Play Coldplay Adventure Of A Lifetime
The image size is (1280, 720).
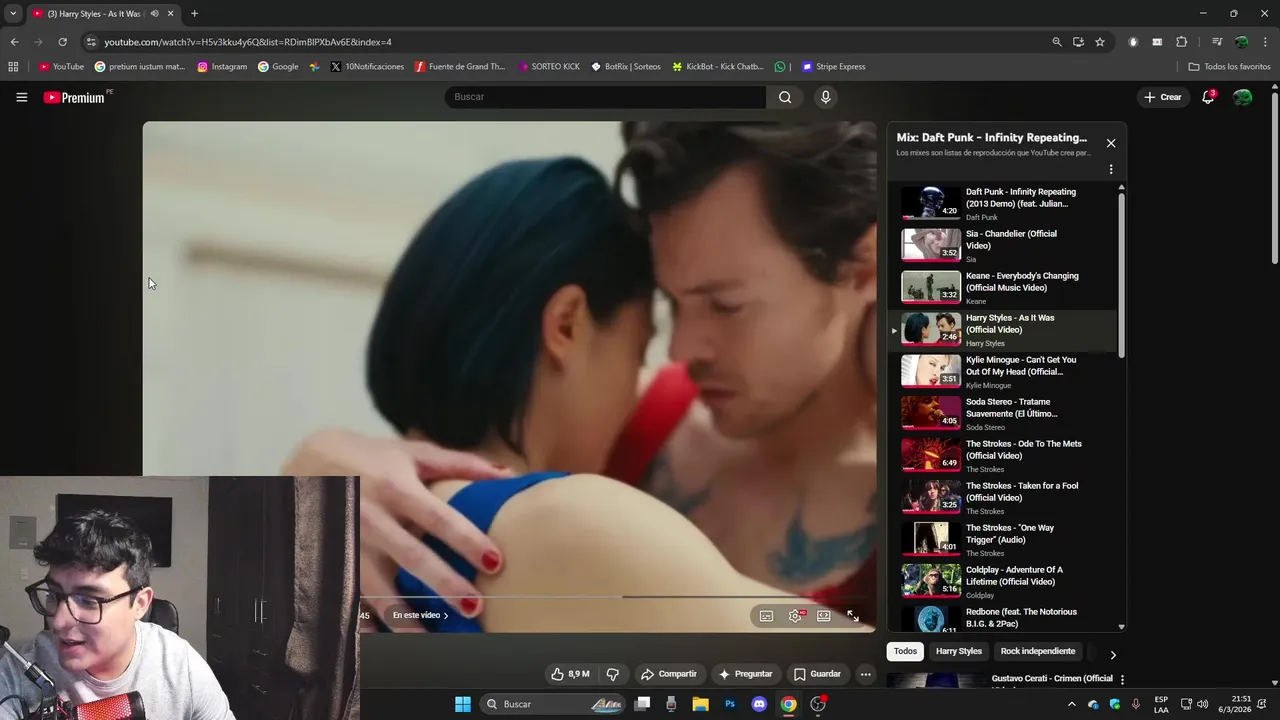(x=1000, y=581)
